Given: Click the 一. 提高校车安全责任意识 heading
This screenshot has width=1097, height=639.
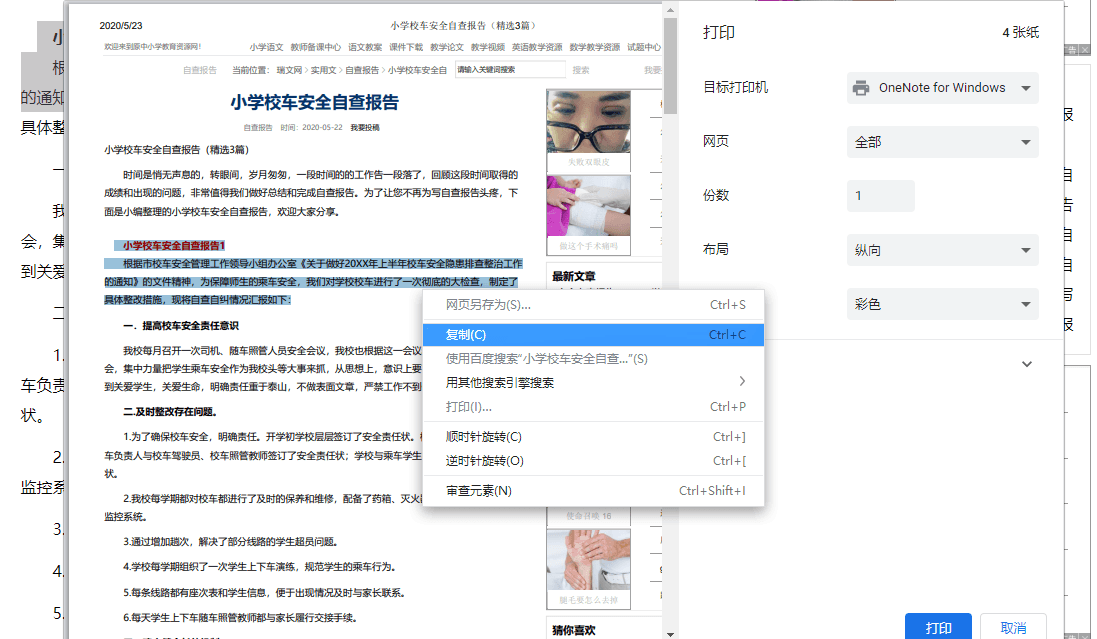Looking at the screenshot, I should point(181,325).
